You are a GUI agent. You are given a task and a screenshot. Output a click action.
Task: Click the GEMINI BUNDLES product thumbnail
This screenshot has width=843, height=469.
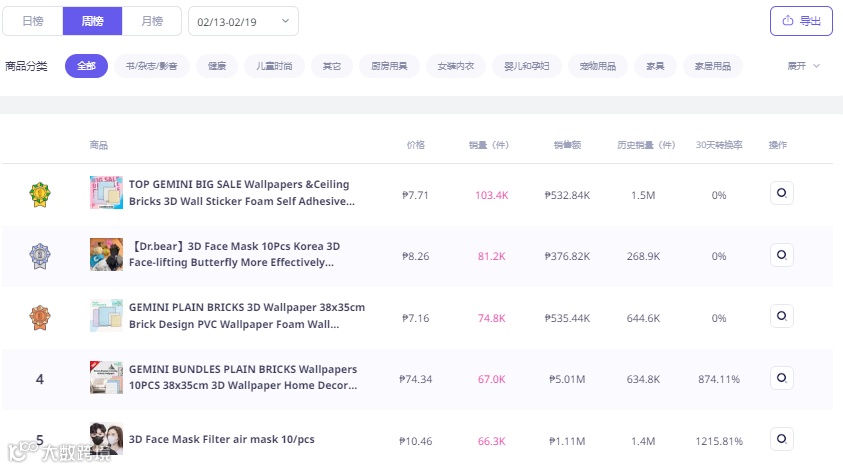click(x=106, y=378)
